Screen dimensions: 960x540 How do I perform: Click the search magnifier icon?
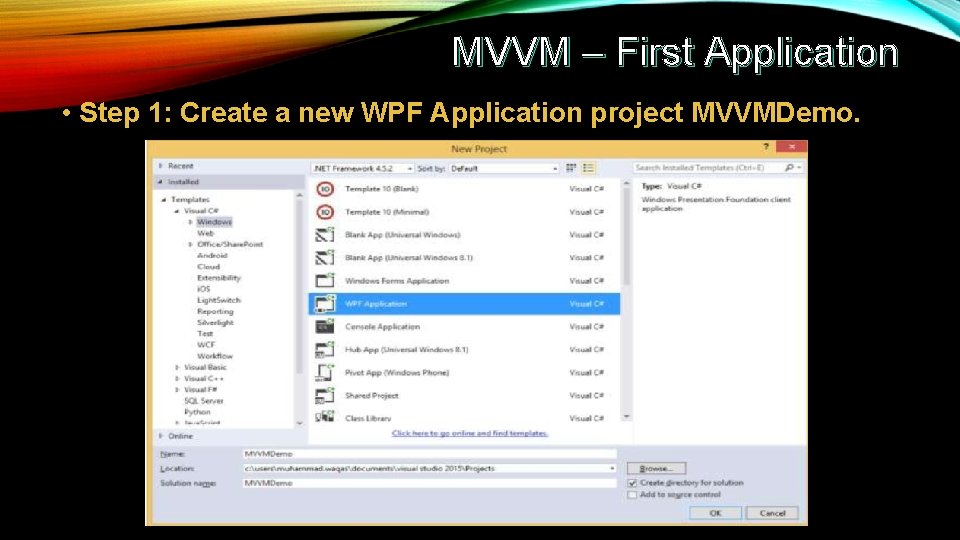click(789, 168)
